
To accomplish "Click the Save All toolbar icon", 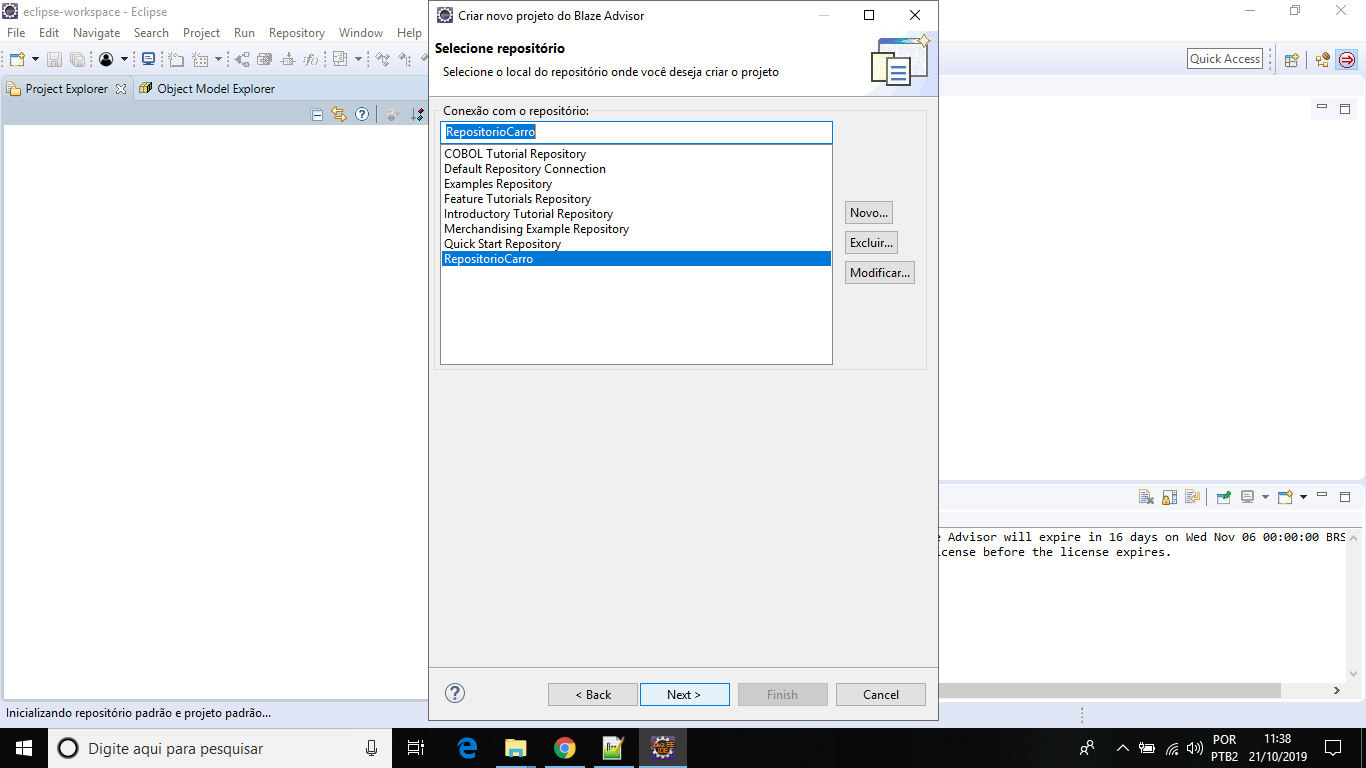I will tap(77, 58).
